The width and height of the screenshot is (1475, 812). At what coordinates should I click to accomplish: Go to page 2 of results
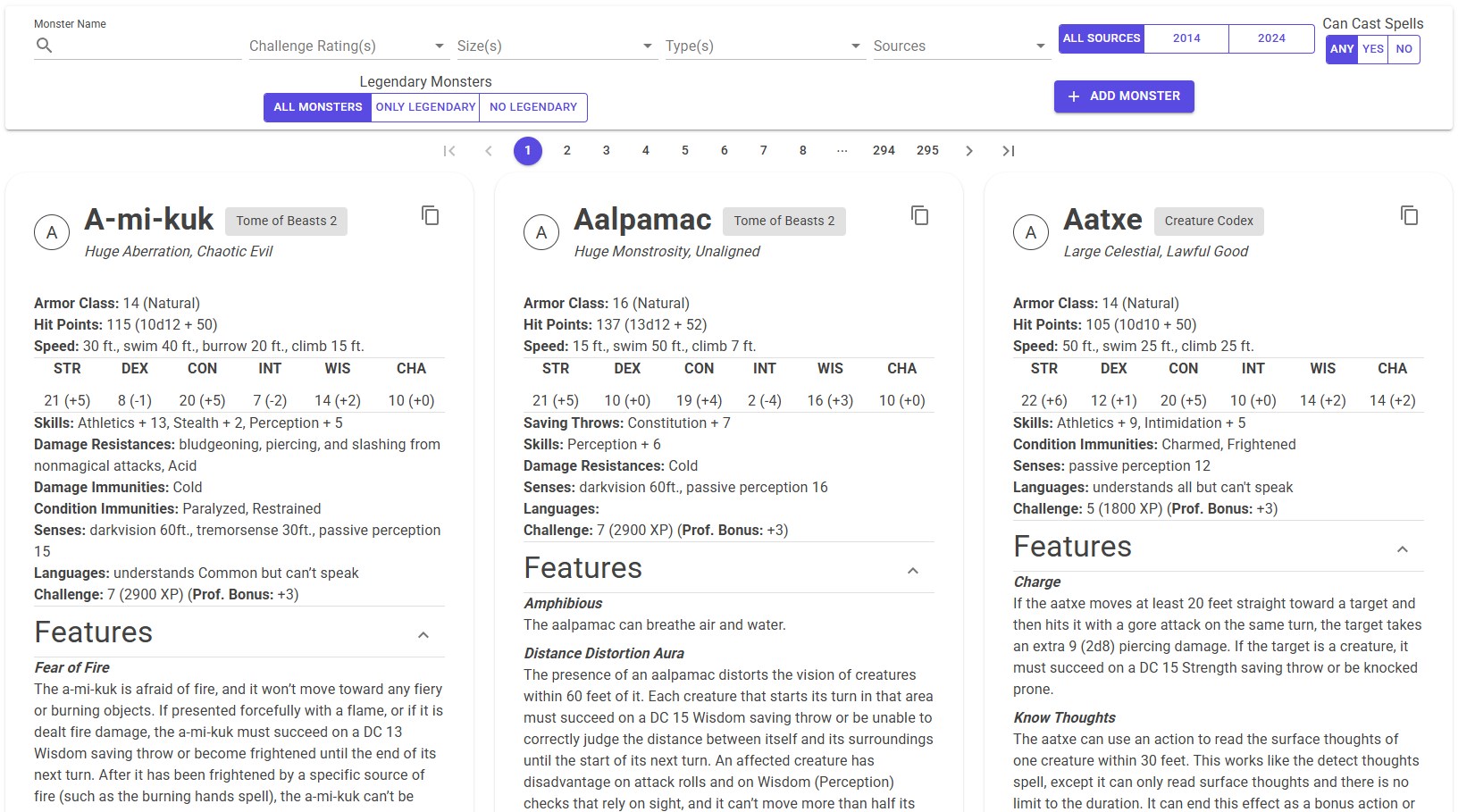[x=567, y=150]
